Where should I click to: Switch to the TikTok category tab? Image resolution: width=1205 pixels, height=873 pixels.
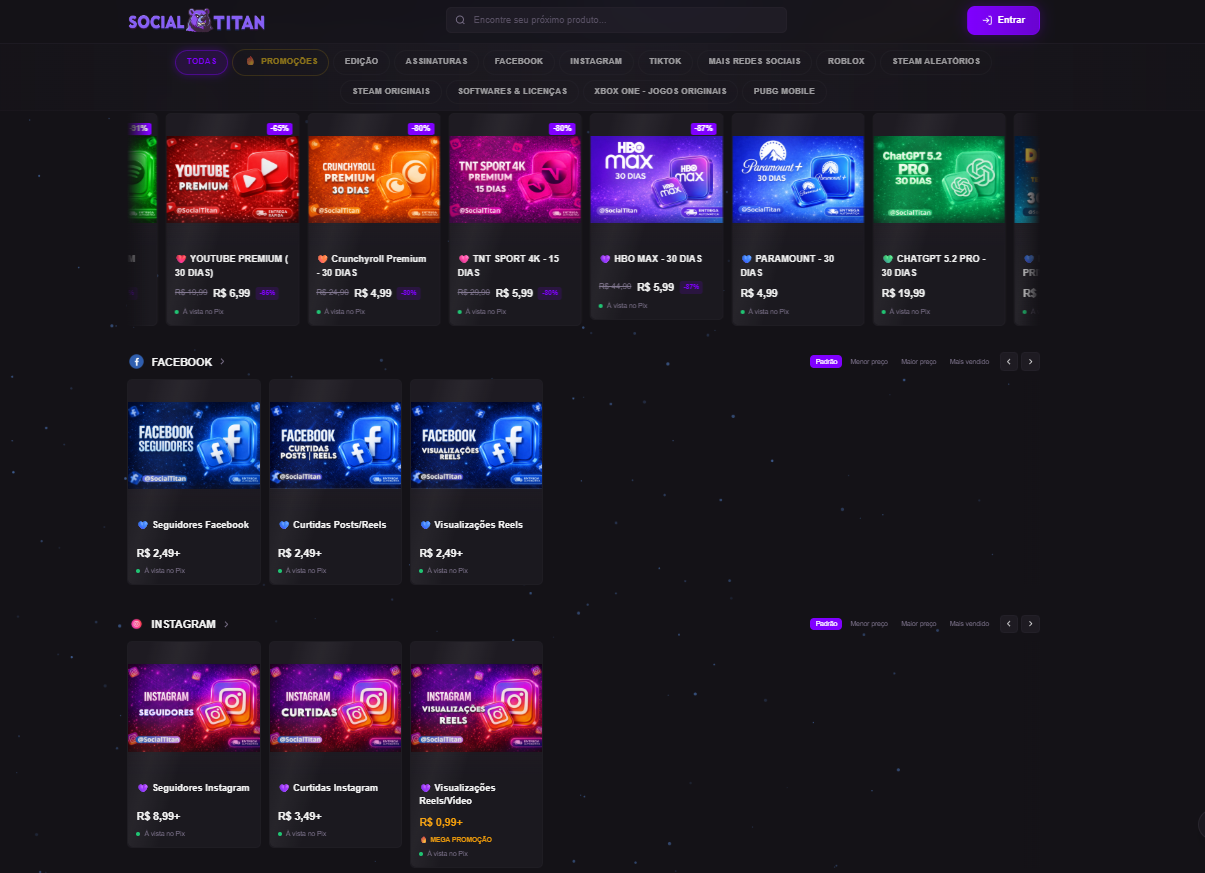point(664,62)
